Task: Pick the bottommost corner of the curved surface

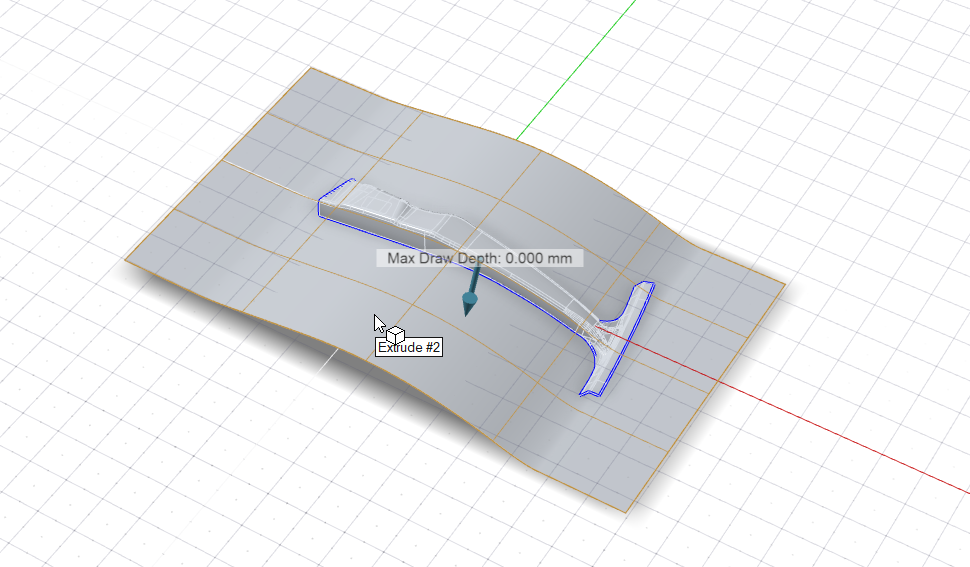Action: [627, 512]
